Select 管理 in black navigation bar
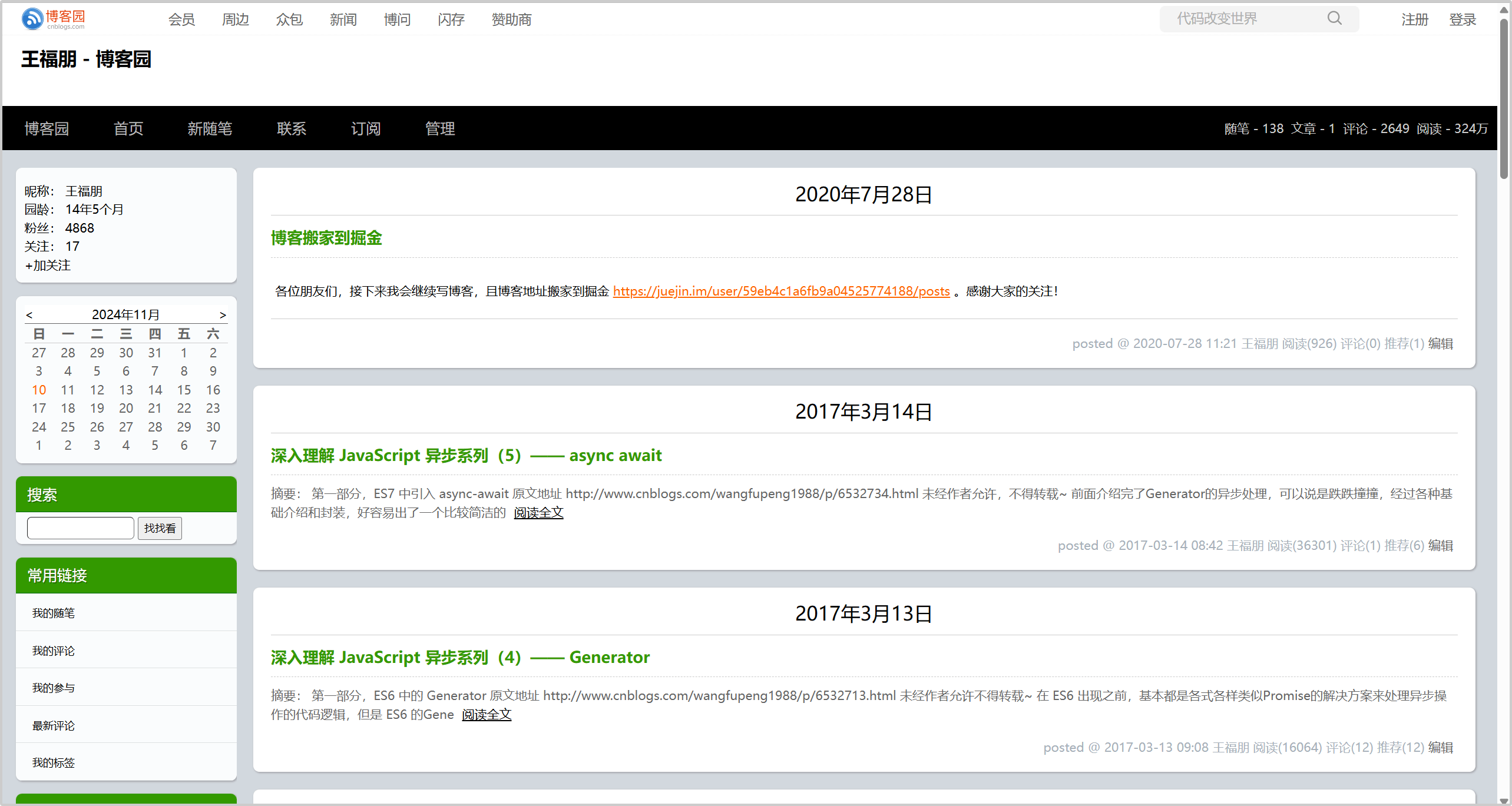 coord(440,128)
